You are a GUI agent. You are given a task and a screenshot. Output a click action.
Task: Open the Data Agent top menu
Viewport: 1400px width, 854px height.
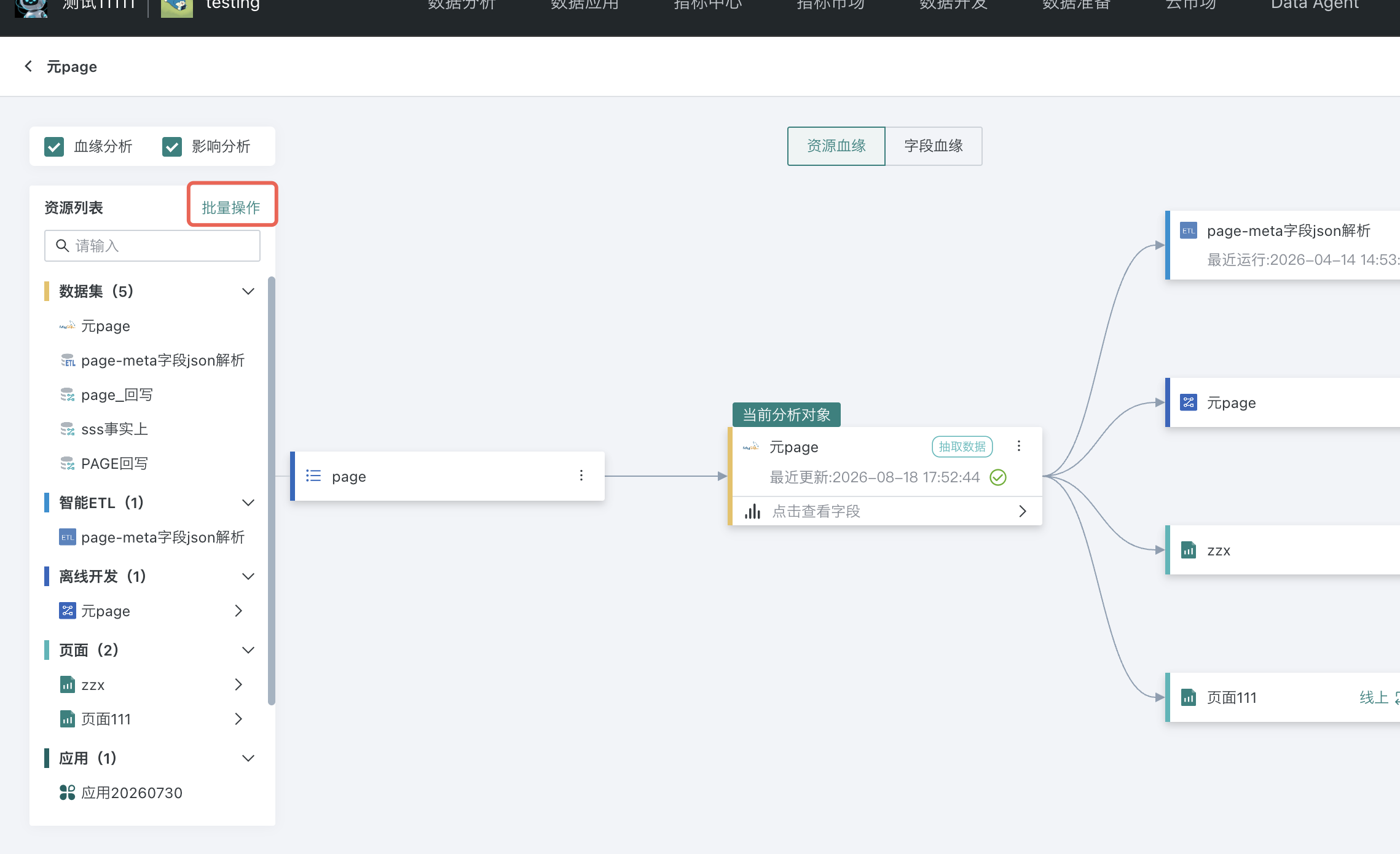pyautogui.click(x=1315, y=5)
